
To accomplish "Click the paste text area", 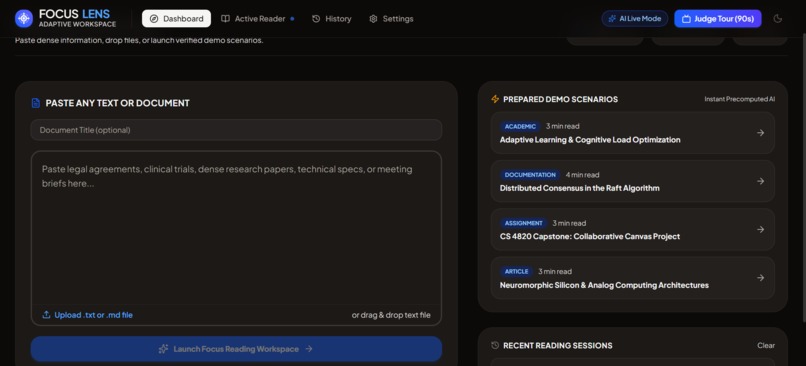I will tap(236, 227).
